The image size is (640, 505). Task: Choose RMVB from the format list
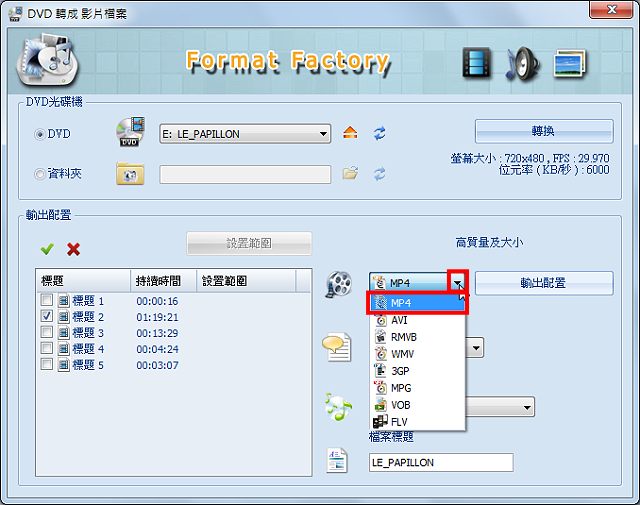pyautogui.click(x=417, y=337)
